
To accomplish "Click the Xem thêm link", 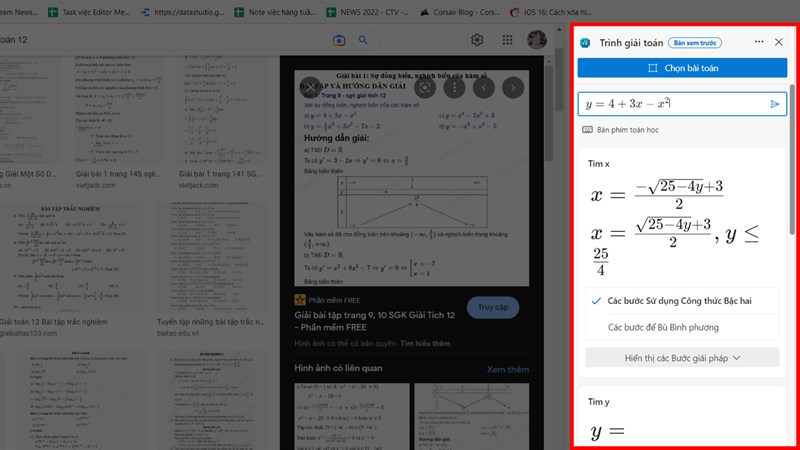I will point(507,369).
